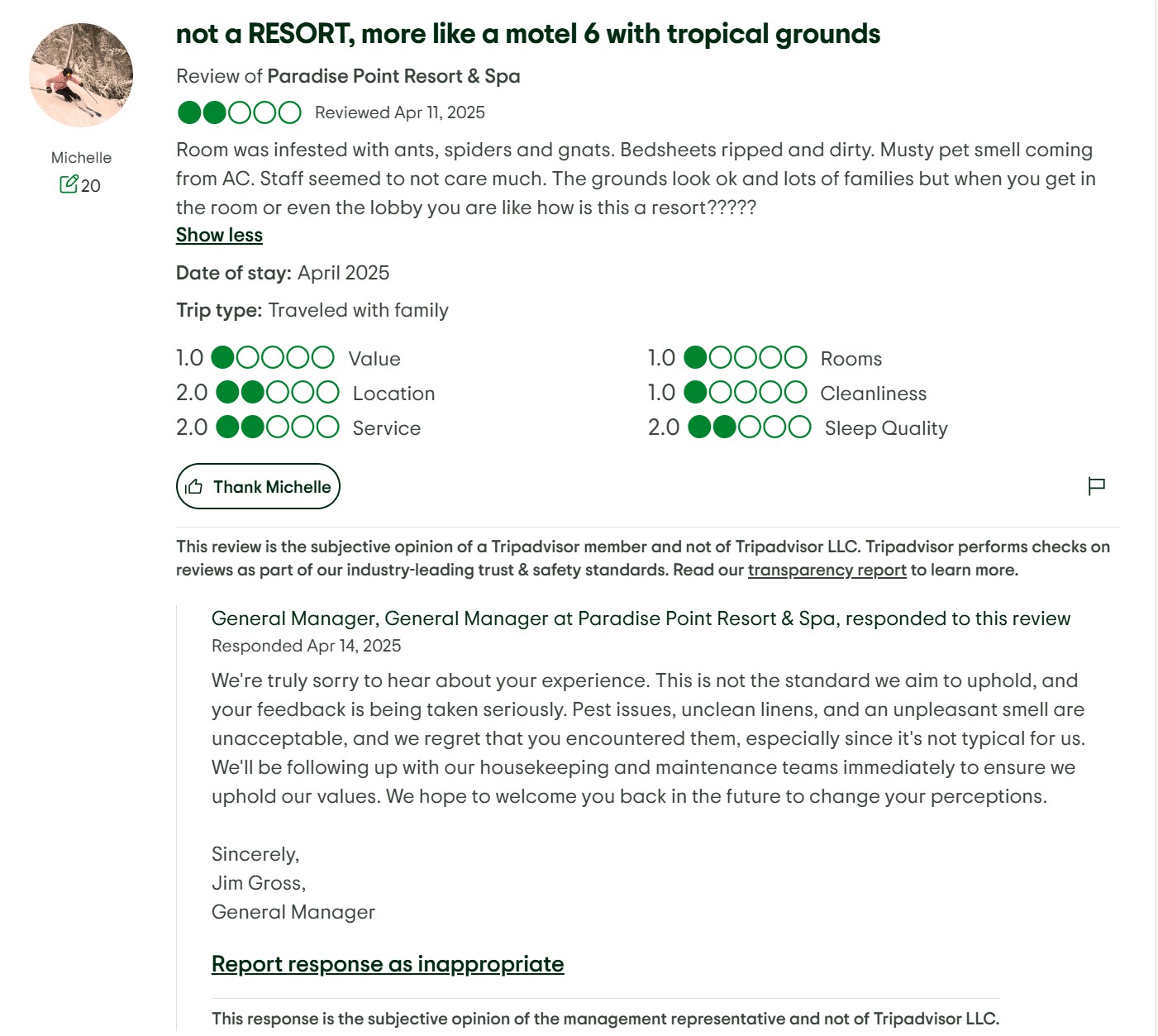Viewport: 1158px width, 1036px height.
Task: Click the overall two-bubble rating icon
Action: pos(240,112)
